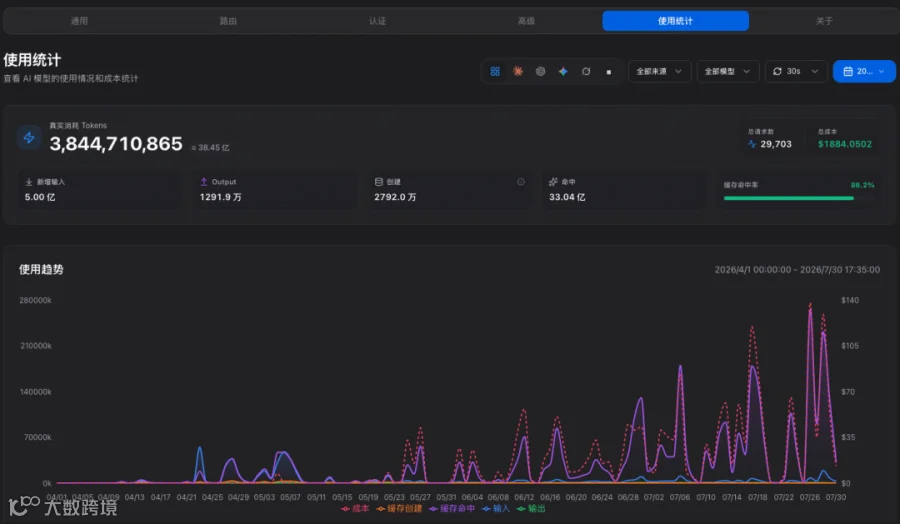The image size is (900, 524).
Task: Open the 全部来源 source dropdown
Action: 660,71
